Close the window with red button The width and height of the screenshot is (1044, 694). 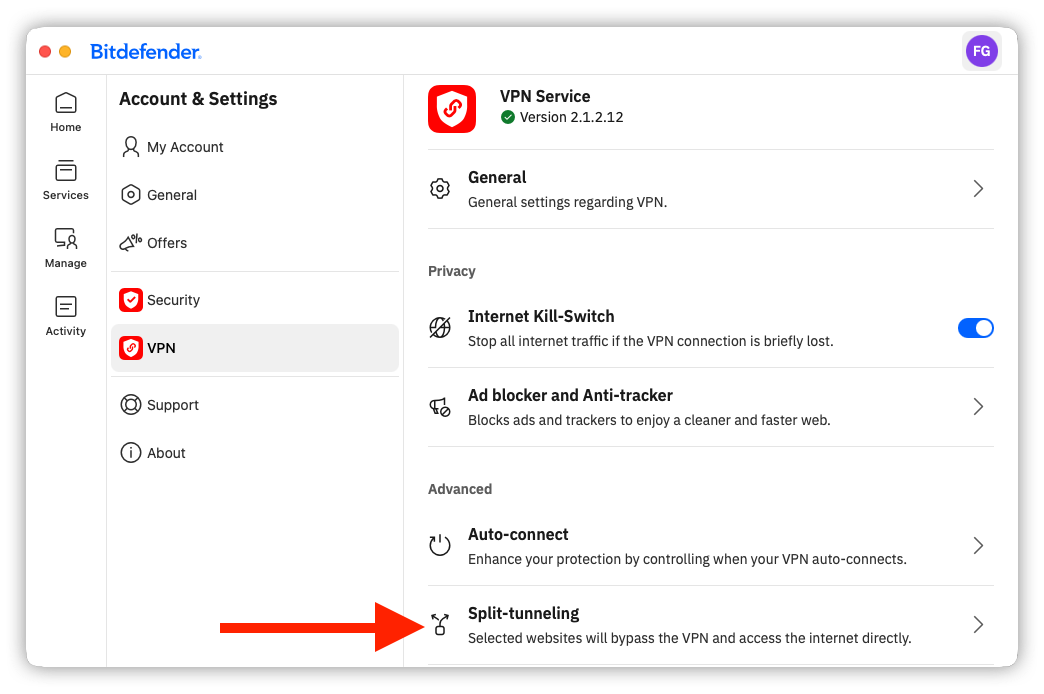(45, 51)
